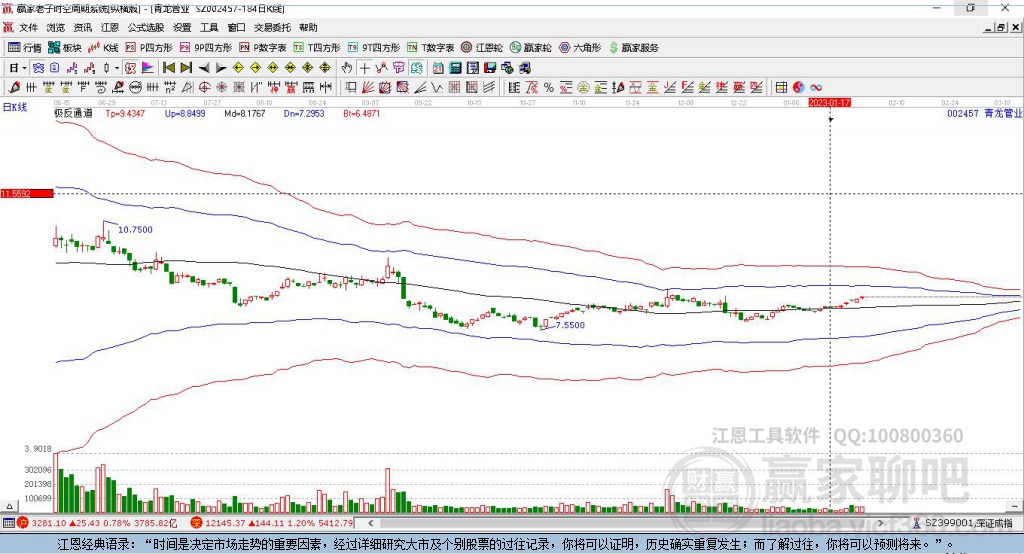Open the 板块 sector view
Screen dimensions: 1024x554
point(65,48)
